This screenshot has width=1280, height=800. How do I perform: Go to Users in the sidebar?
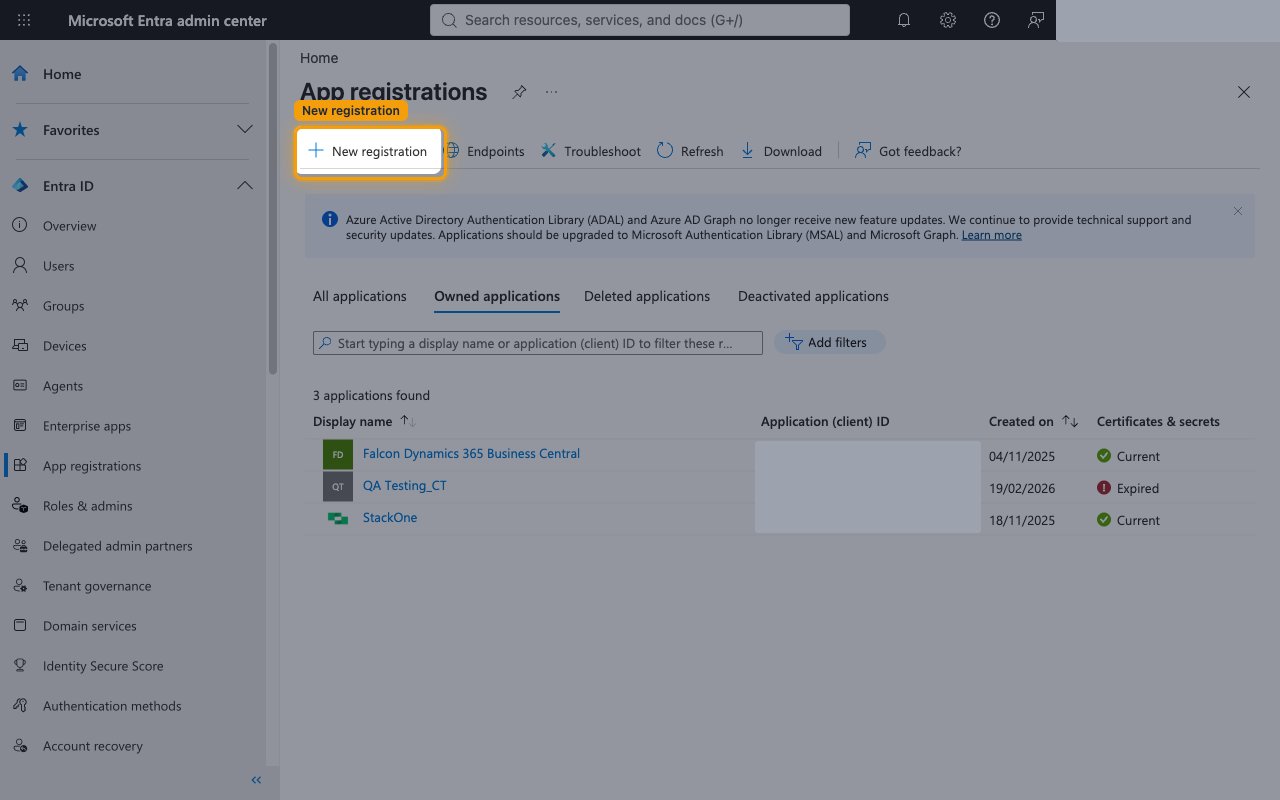pos(59,266)
